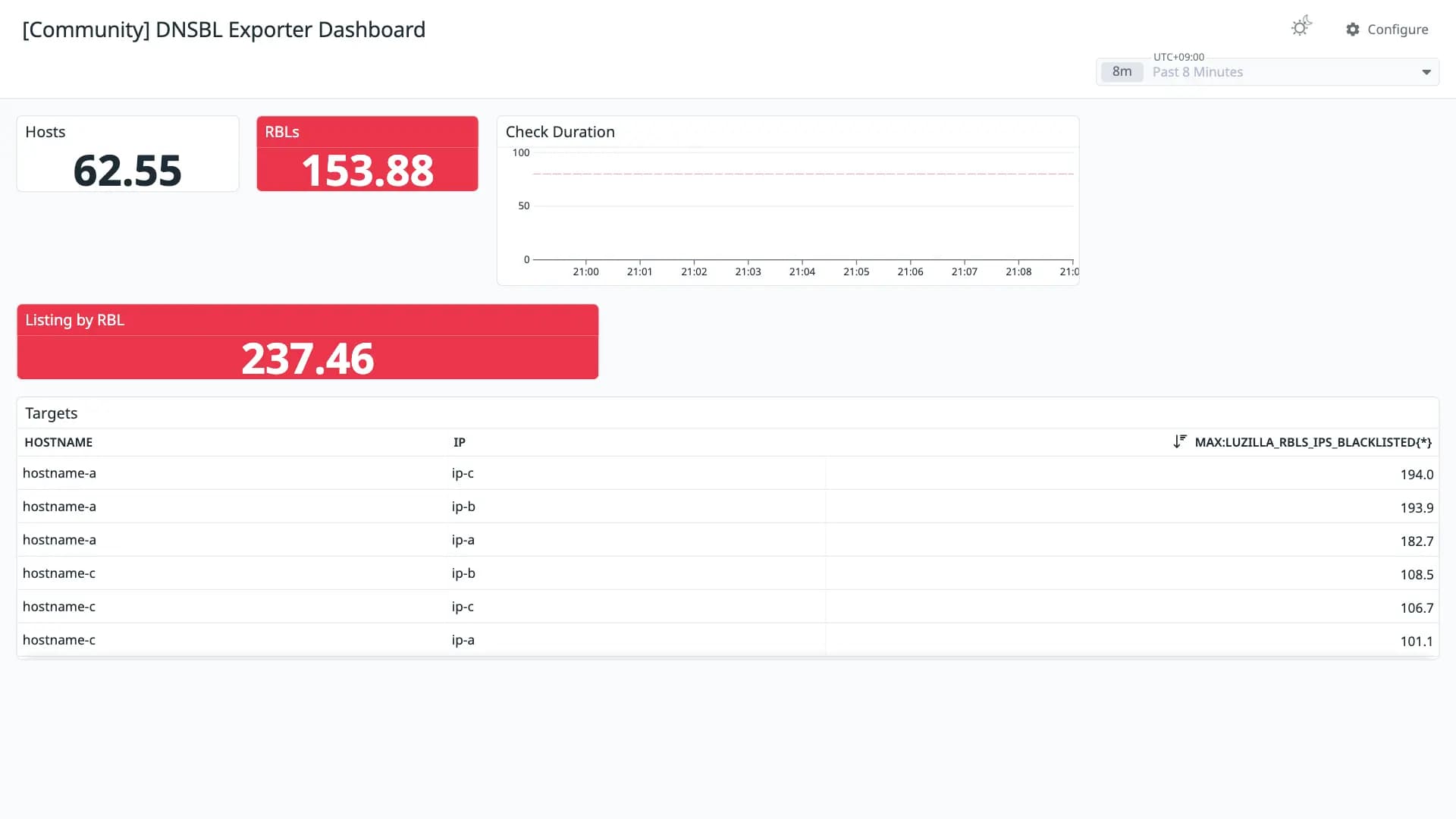Toggle the dark/light theme icon
The image size is (1456, 819).
pyautogui.click(x=1301, y=27)
